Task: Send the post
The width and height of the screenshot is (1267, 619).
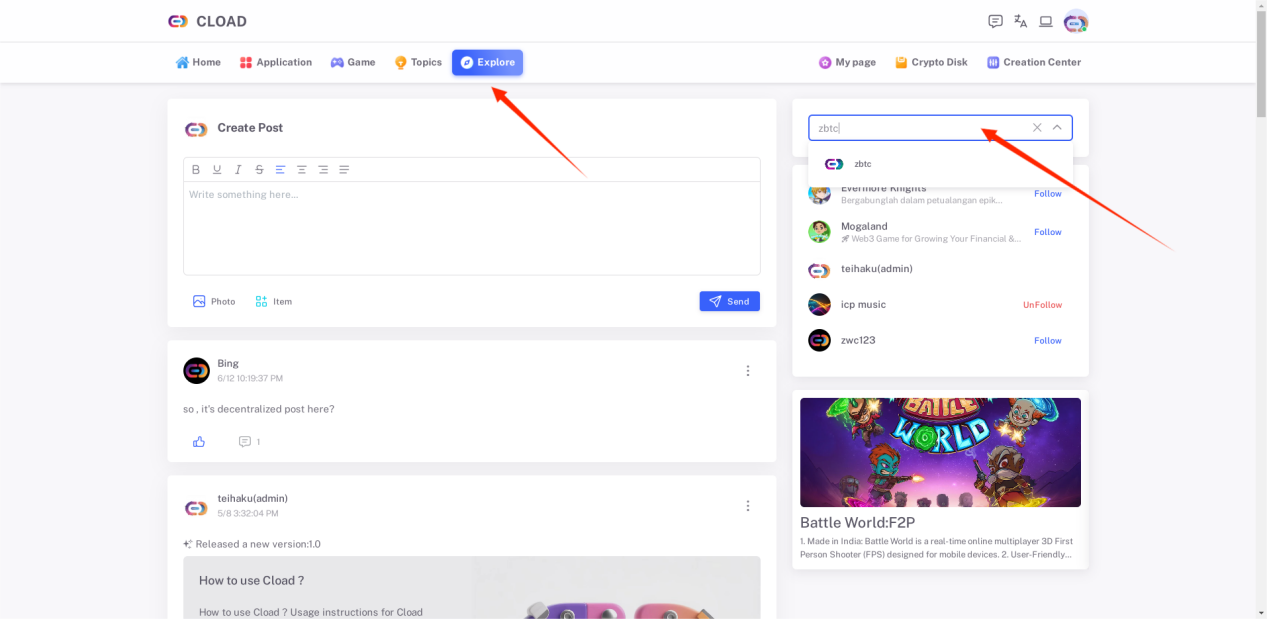Action: pyautogui.click(x=729, y=301)
